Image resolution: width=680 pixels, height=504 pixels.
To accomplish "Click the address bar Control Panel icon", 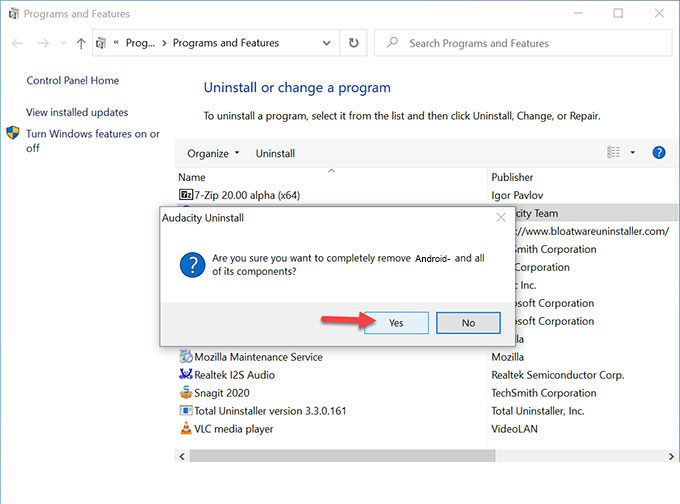I will click(x=101, y=43).
